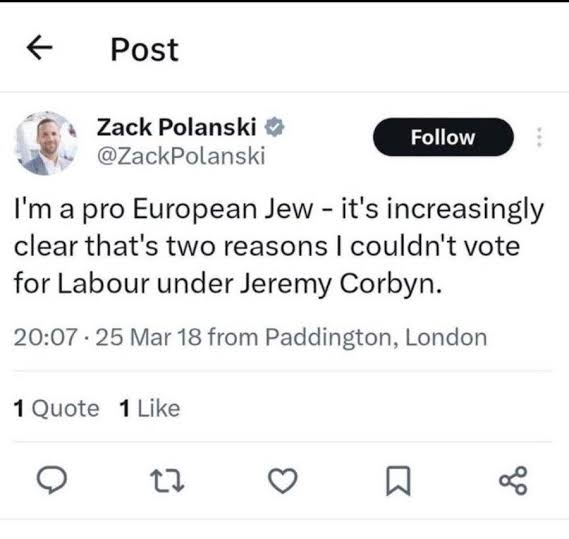Click the verified badge beside Zack Polanski
The image size is (569, 539).
click(x=274, y=127)
